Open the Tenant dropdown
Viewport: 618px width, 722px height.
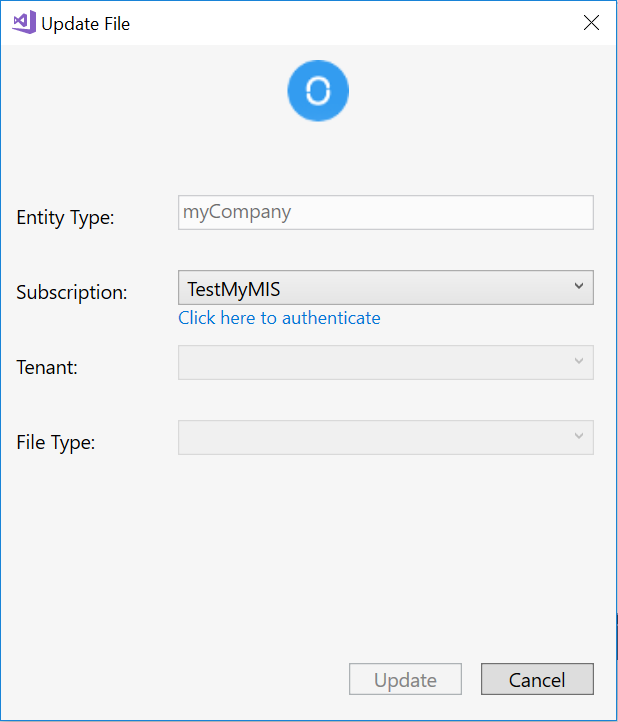pos(385,362)
